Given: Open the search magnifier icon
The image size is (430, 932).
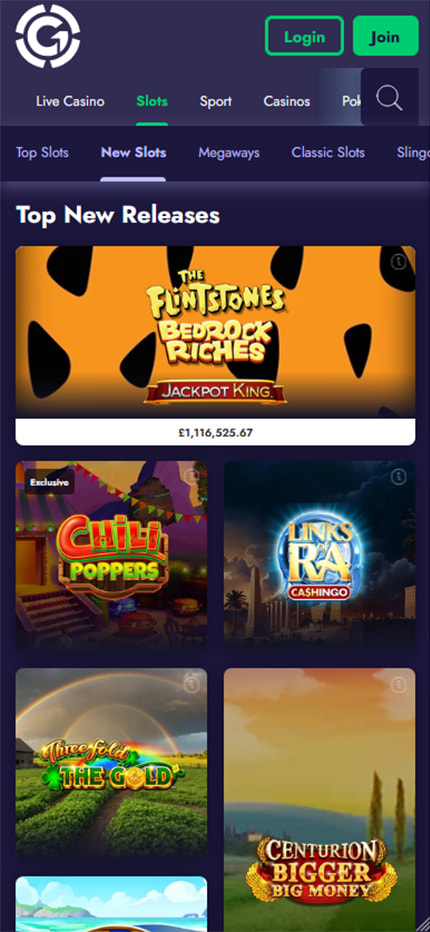Looking at the screenshot, I should [x=390, y=97].
